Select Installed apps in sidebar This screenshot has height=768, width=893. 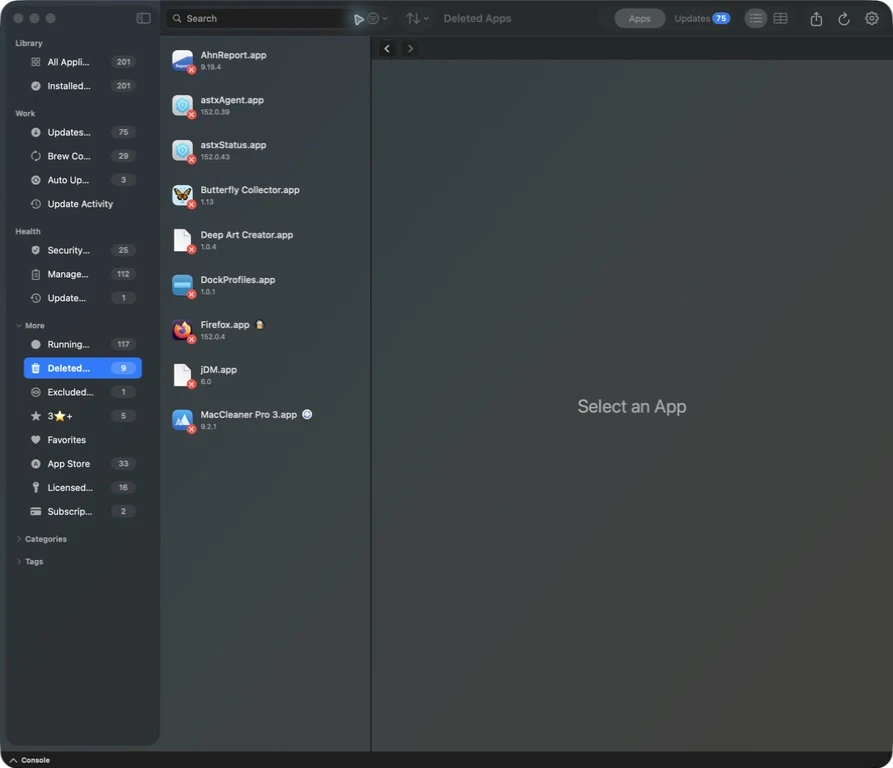coord(83,86)
